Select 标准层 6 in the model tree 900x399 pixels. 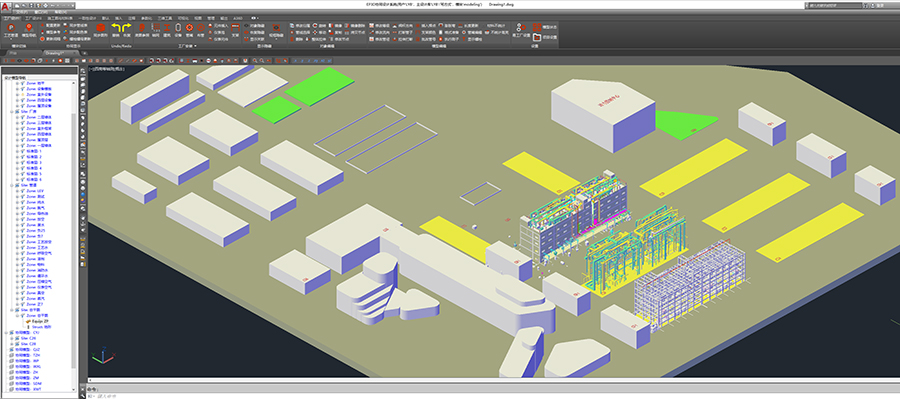[34, 180]
